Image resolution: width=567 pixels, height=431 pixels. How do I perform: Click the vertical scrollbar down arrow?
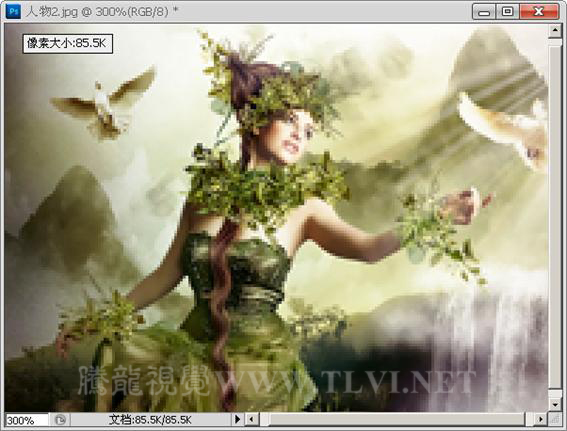tap(555, 404)
